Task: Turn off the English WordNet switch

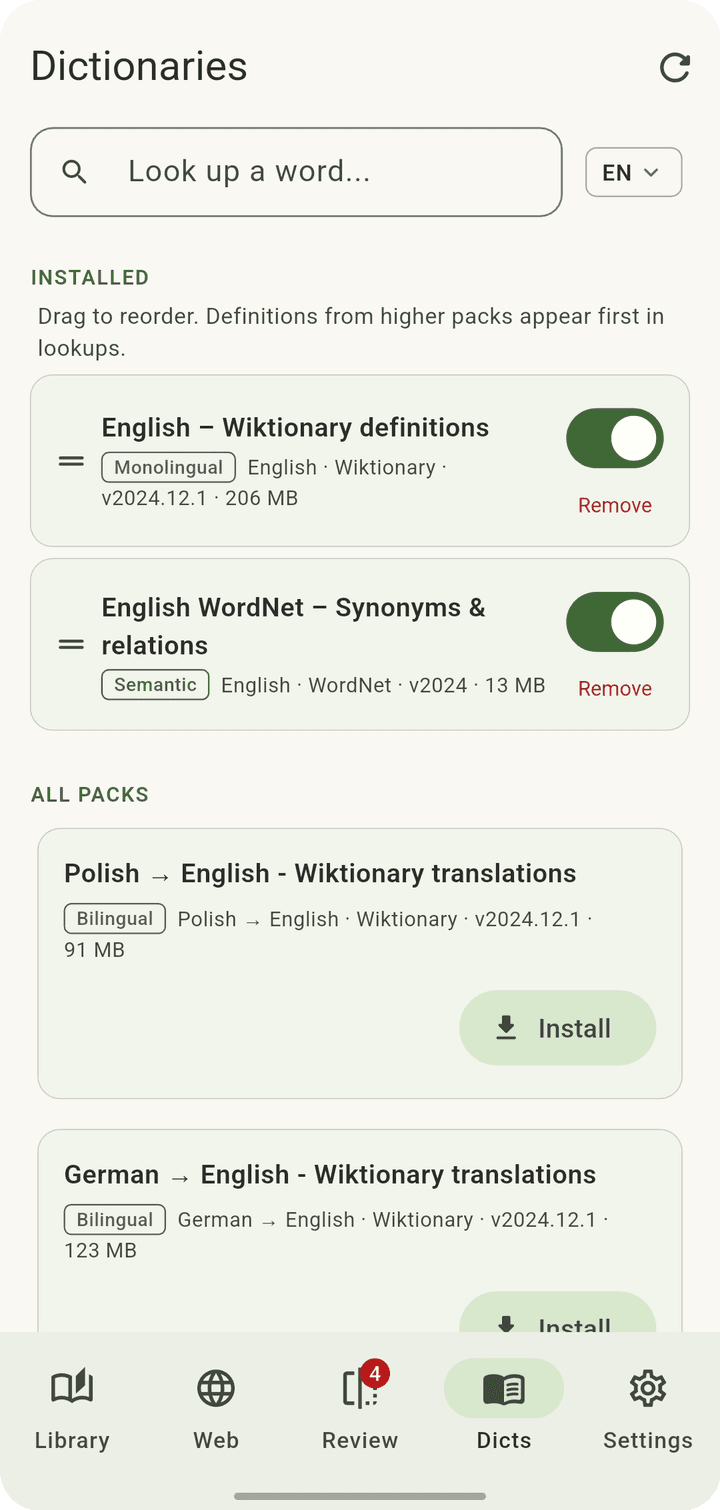Action: point(615,622)
